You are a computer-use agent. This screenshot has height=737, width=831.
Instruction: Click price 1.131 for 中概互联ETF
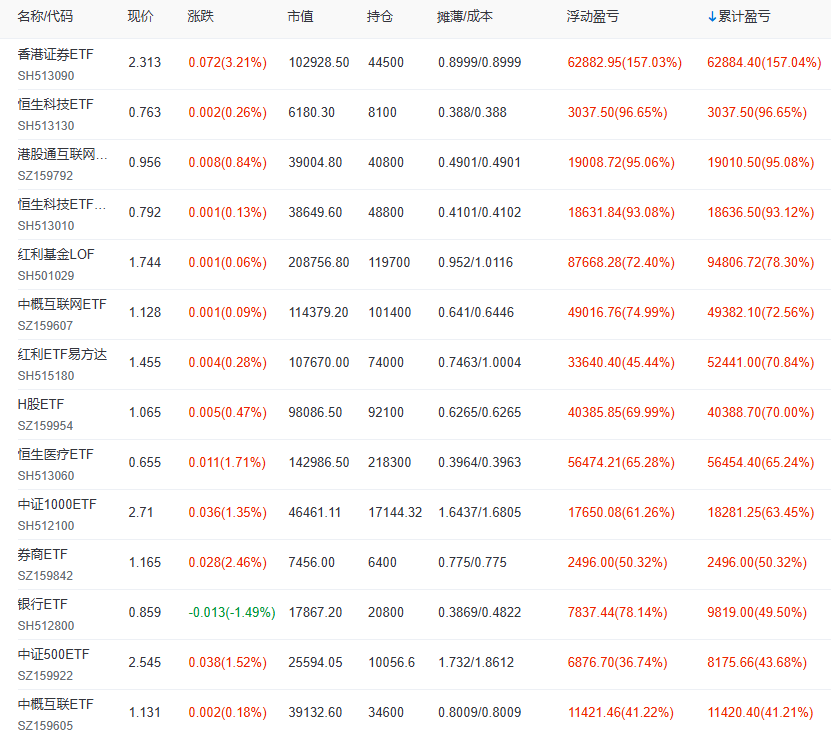(145, 712)
